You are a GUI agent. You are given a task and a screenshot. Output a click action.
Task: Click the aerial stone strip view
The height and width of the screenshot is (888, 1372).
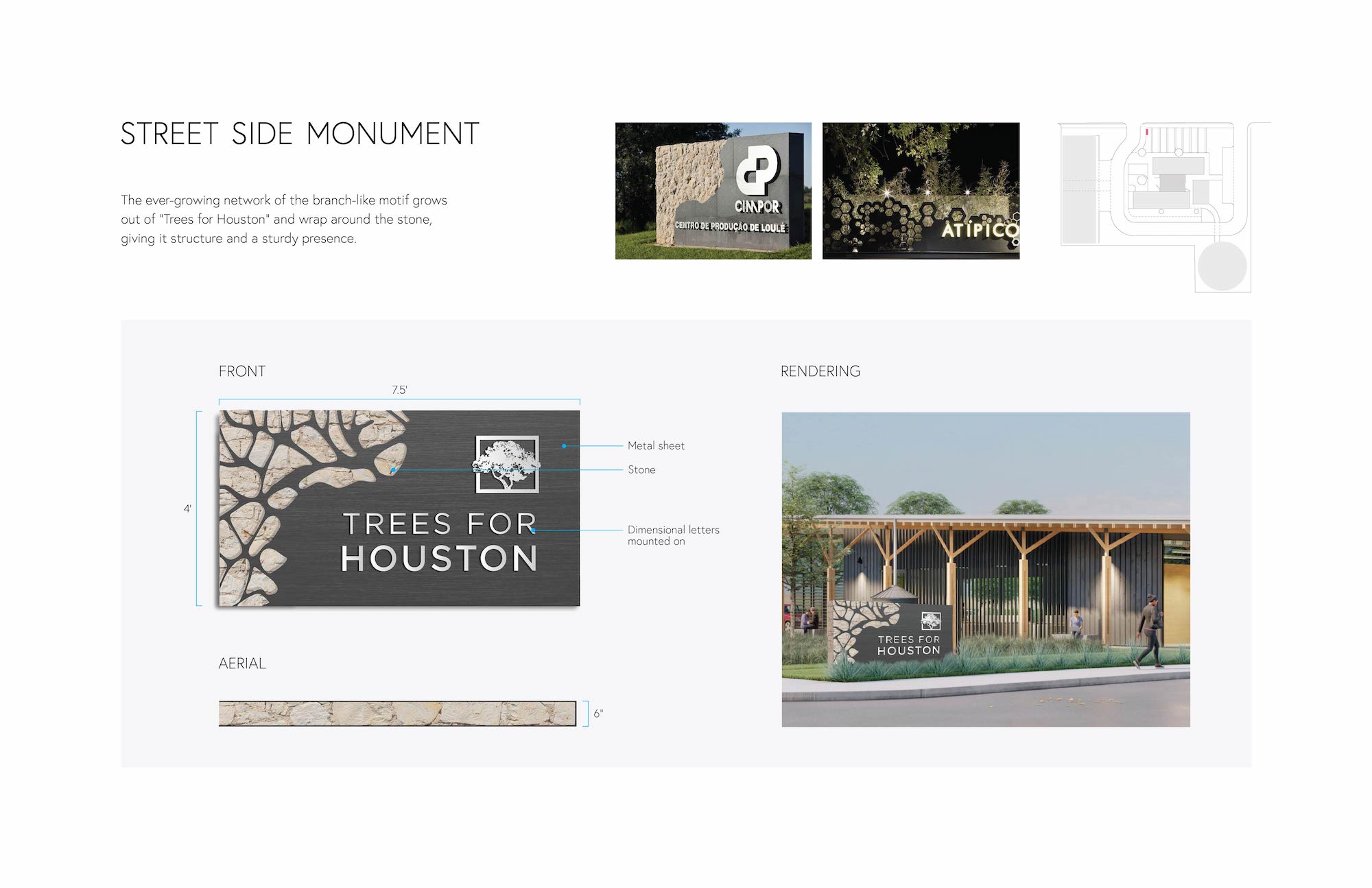pos(397,714)
